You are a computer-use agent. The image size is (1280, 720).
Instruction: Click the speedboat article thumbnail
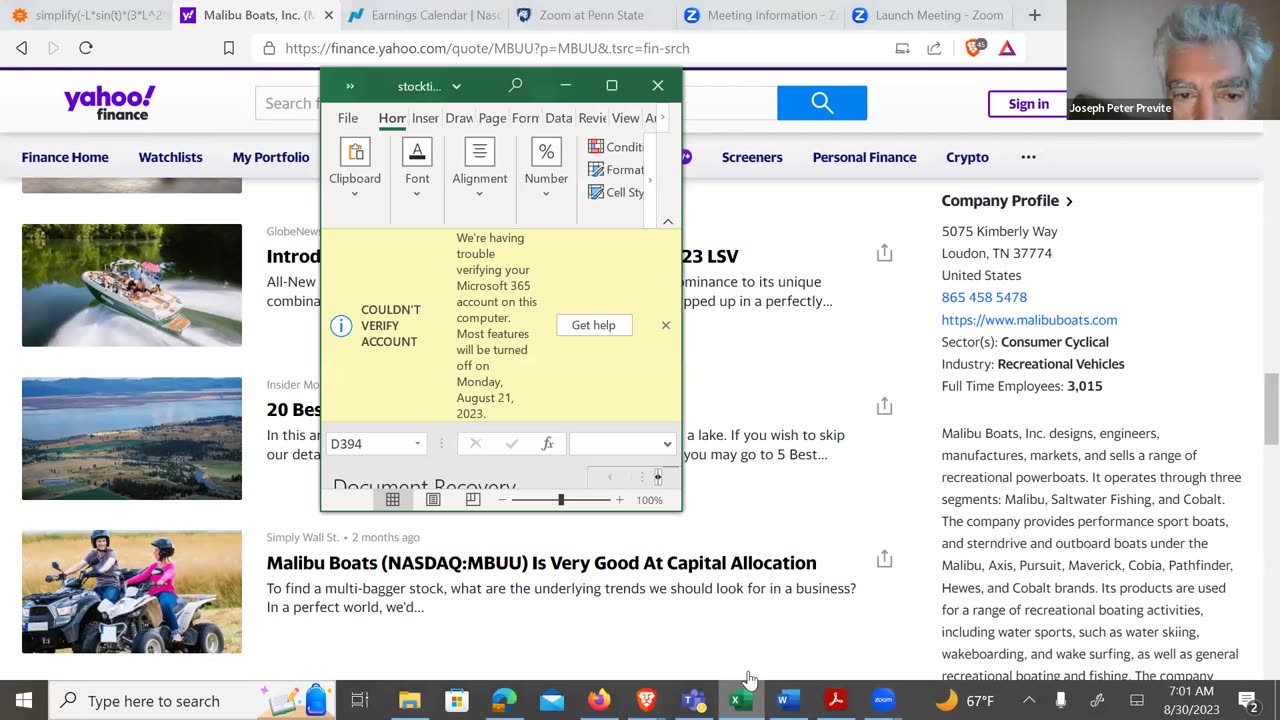(132, 285)
